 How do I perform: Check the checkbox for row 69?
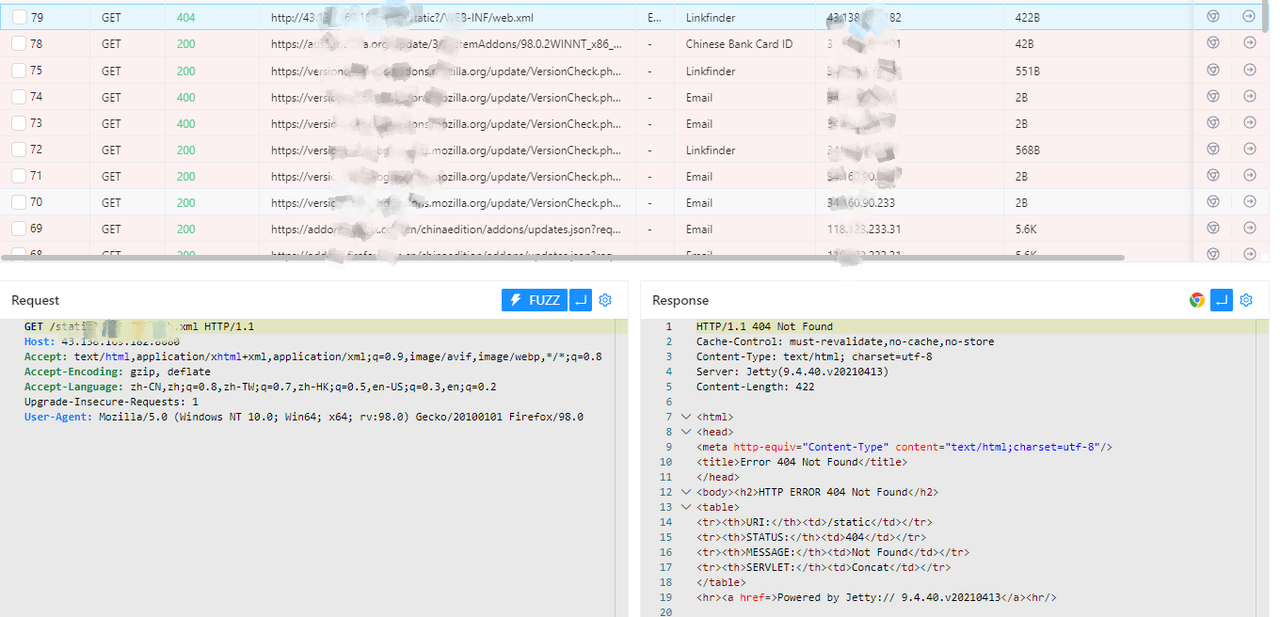point(19,229)
